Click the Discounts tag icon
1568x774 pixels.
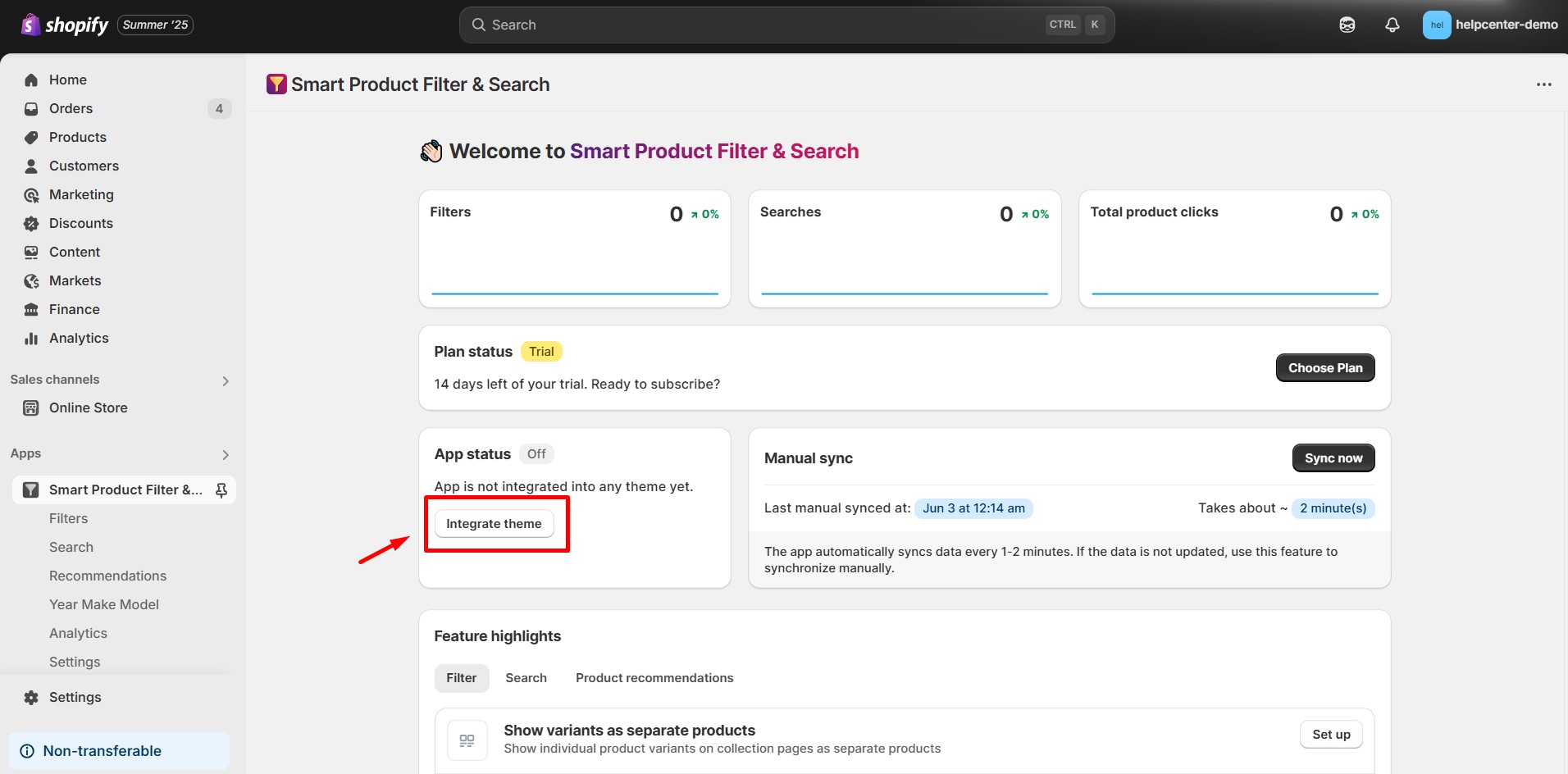[x=30, y=223]
